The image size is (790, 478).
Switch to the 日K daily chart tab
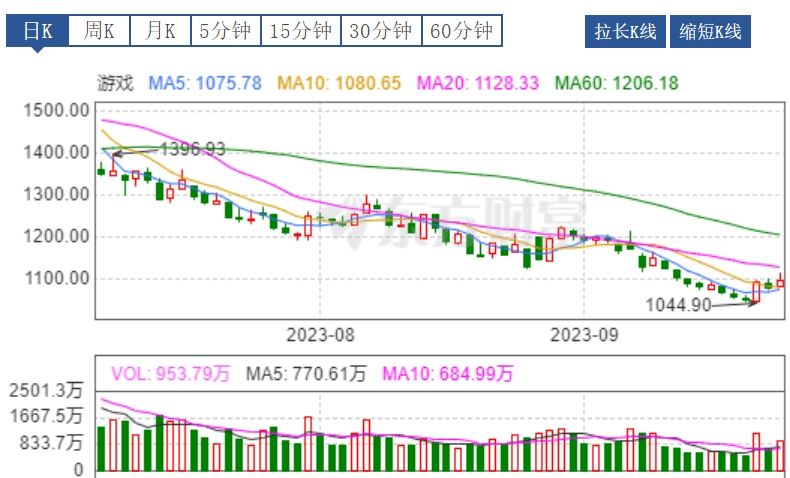coord(37,31)
